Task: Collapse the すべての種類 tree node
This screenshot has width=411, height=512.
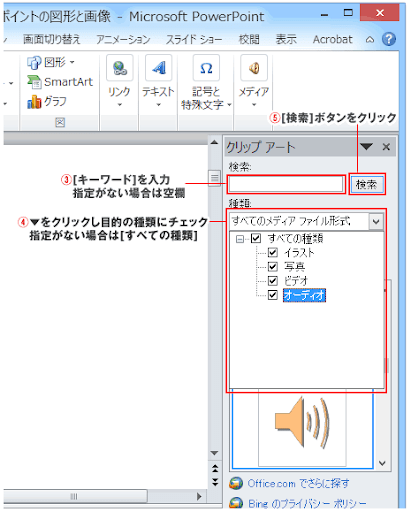Action: (x=240, y=239)
